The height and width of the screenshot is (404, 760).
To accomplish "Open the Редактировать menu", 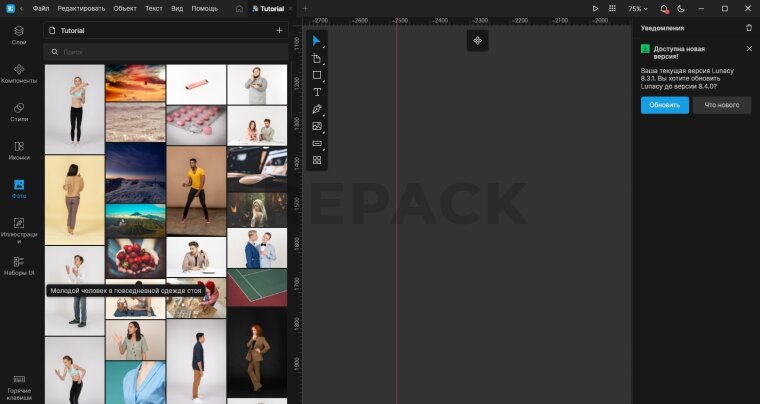I will (81, 8).
